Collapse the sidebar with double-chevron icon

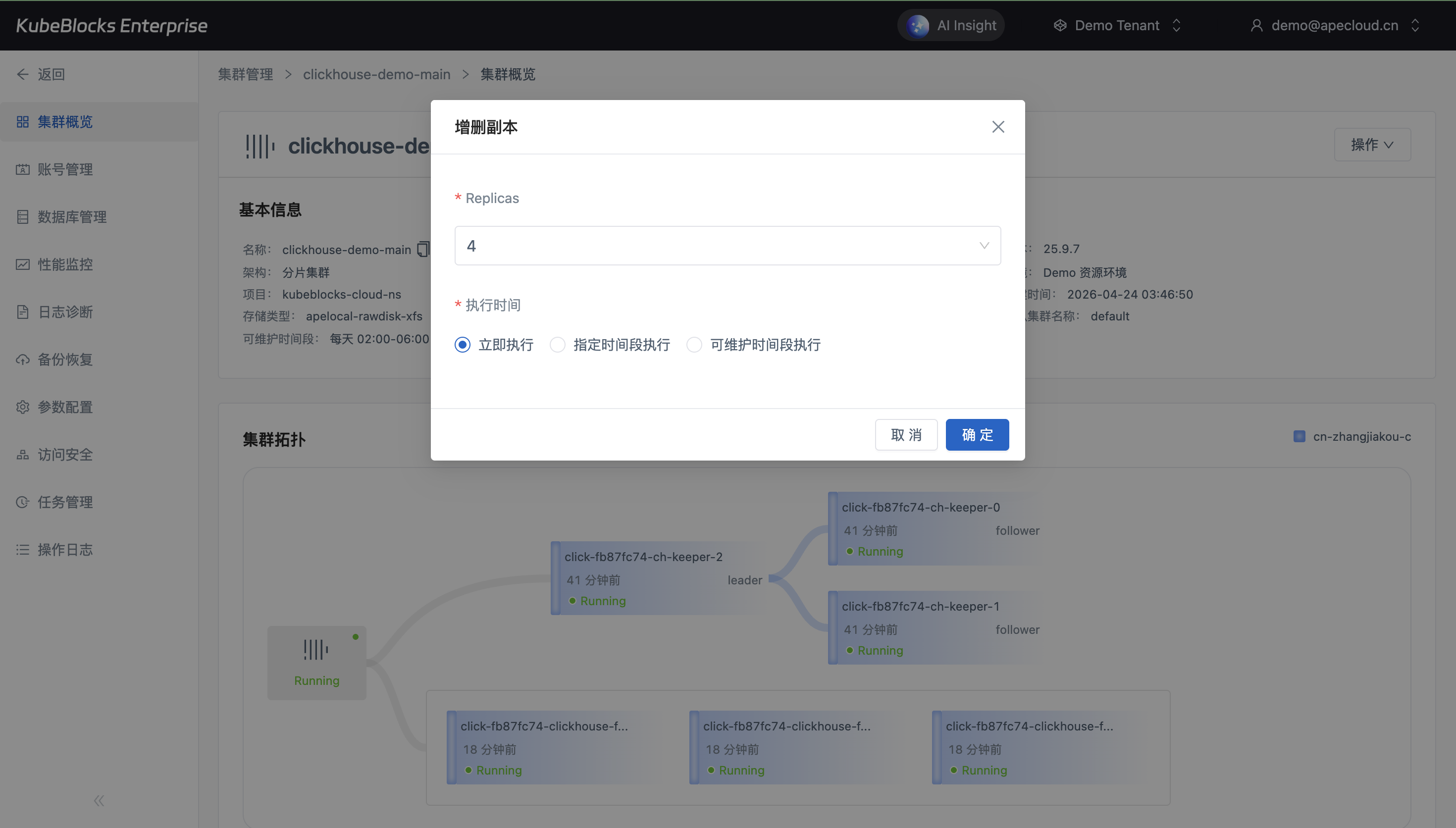99,801
